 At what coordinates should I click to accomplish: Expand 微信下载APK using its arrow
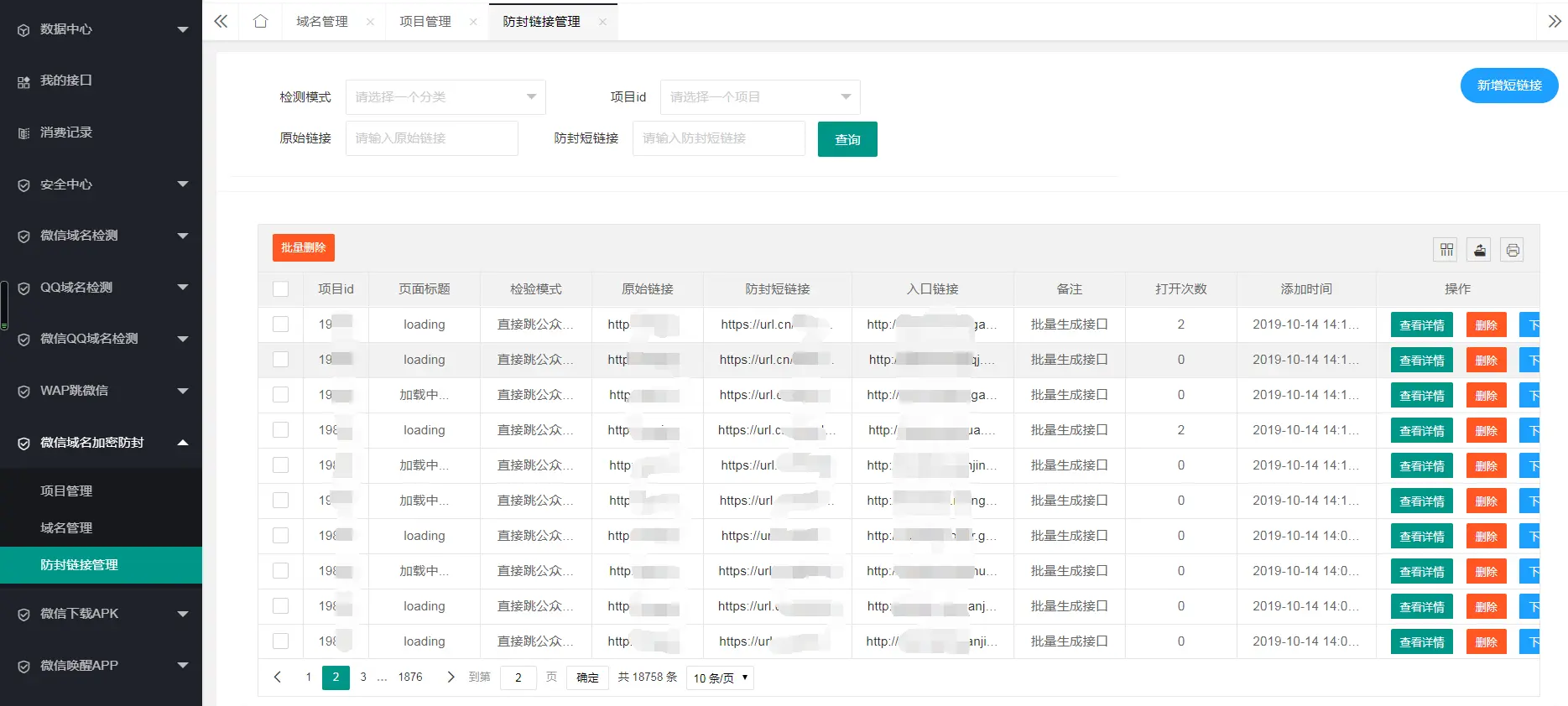click(183, 614)
